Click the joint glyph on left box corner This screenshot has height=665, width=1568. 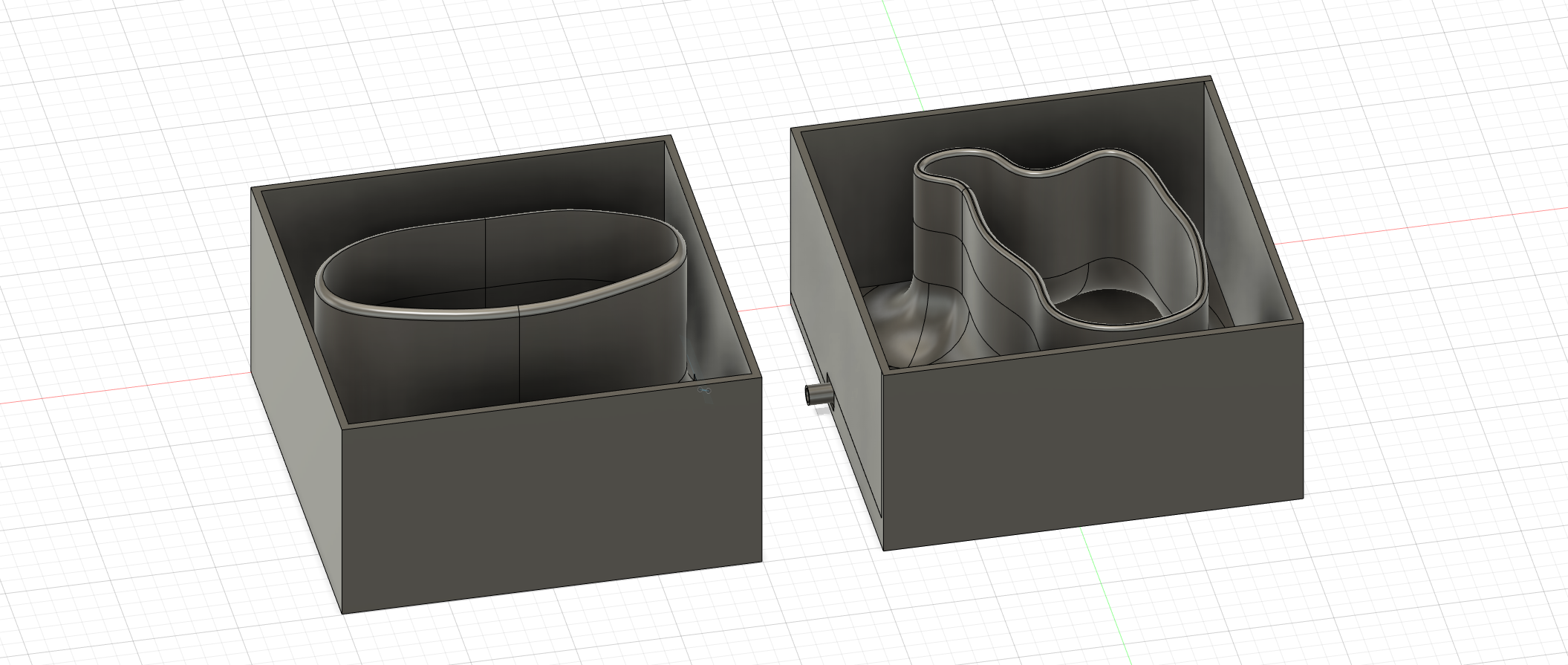point(704,390)
